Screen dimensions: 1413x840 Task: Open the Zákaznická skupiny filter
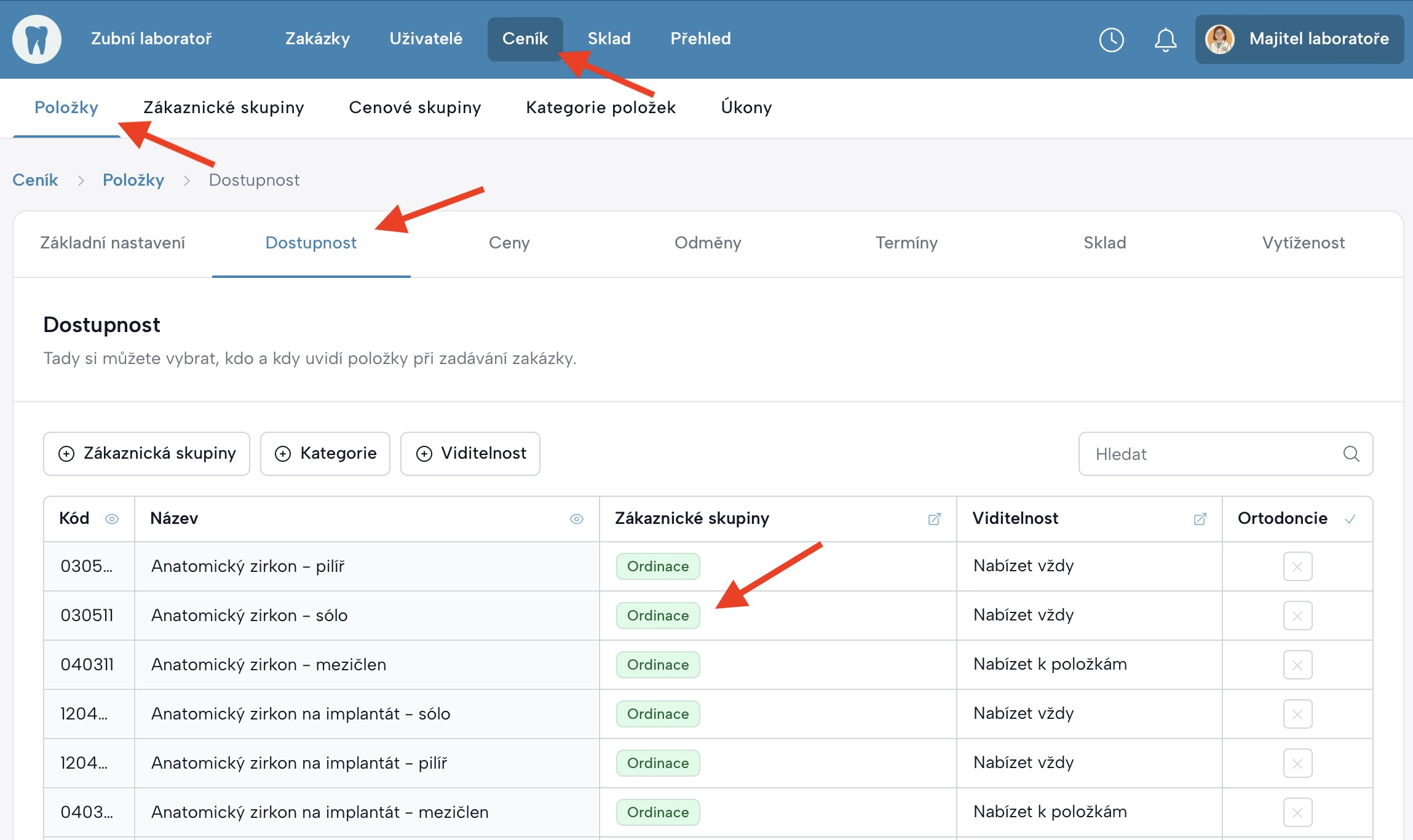pos(146,454)
